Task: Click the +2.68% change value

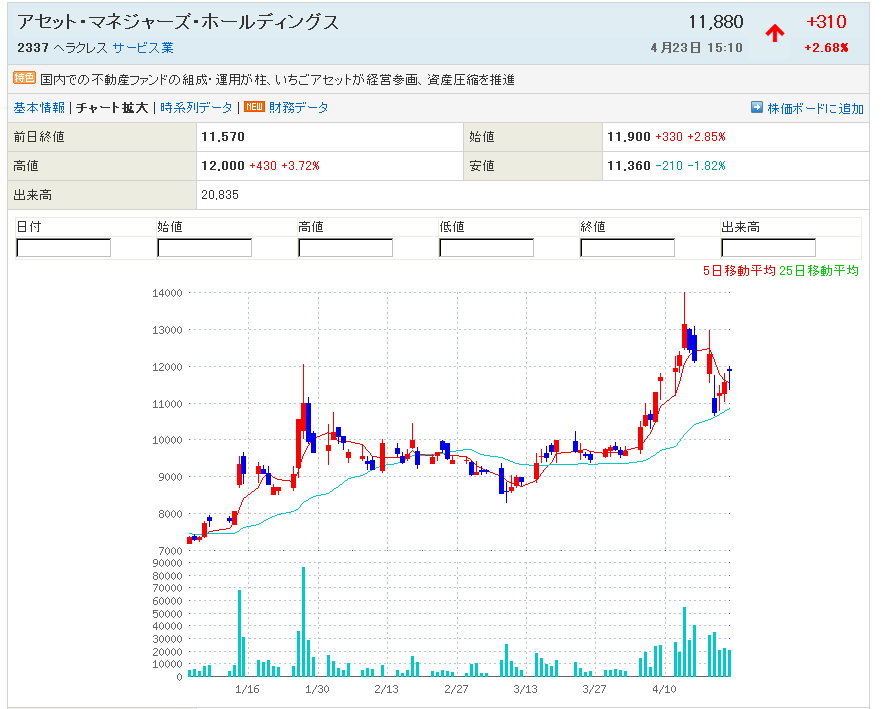Action: click(826, 48)
